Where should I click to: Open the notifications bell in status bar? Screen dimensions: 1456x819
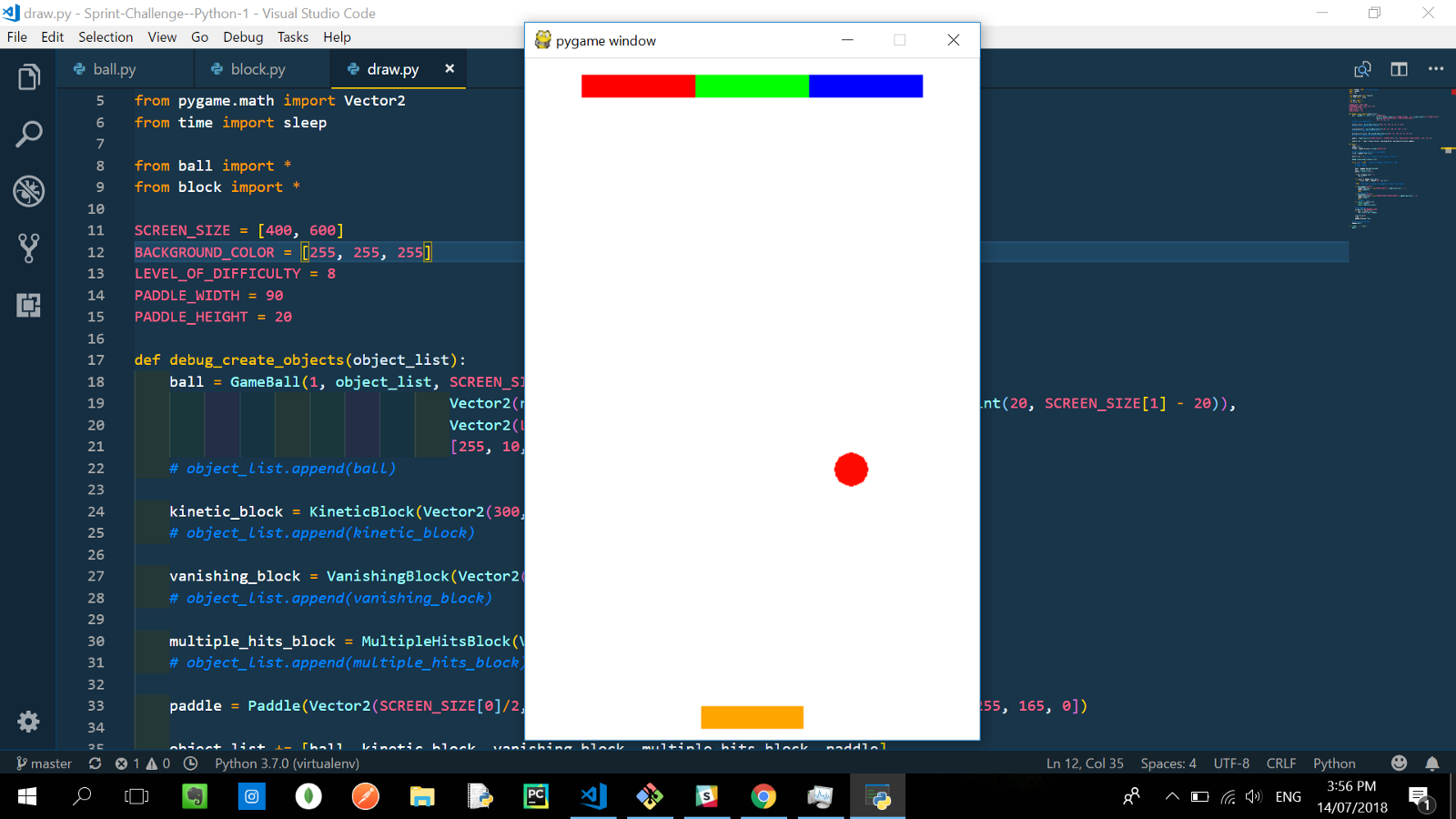point(1432,763)
